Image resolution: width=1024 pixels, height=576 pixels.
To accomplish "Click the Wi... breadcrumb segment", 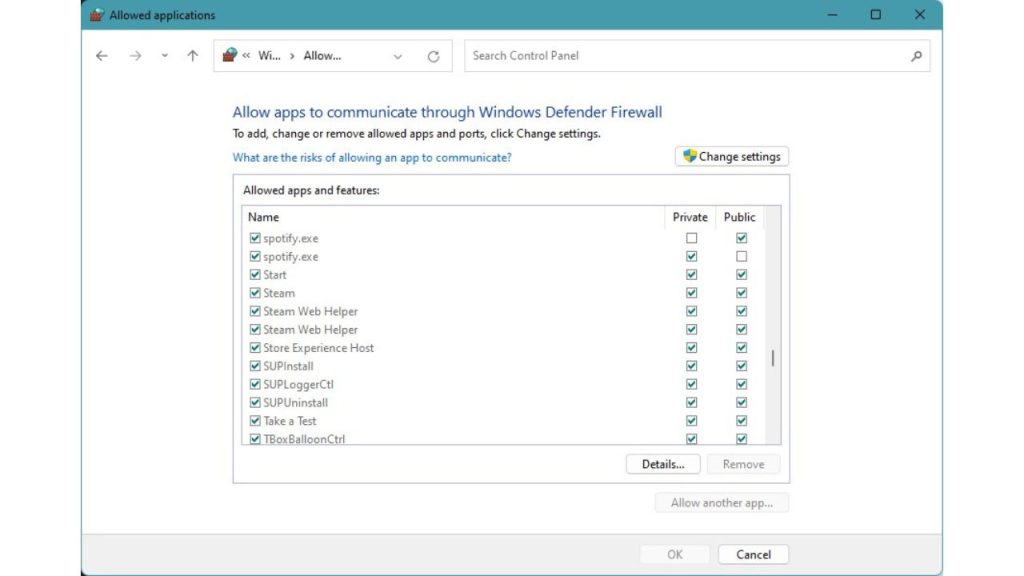I will (x=269, y=56).
